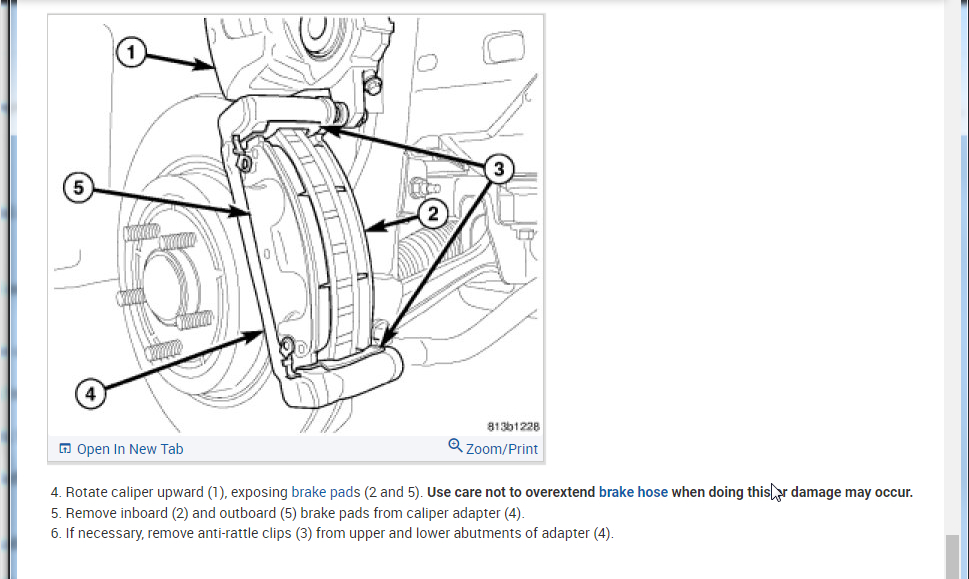This screenshot has height=579, width=969.
Task: Open the 'Open In New Tab' text link
Action: tap(130, 449)
